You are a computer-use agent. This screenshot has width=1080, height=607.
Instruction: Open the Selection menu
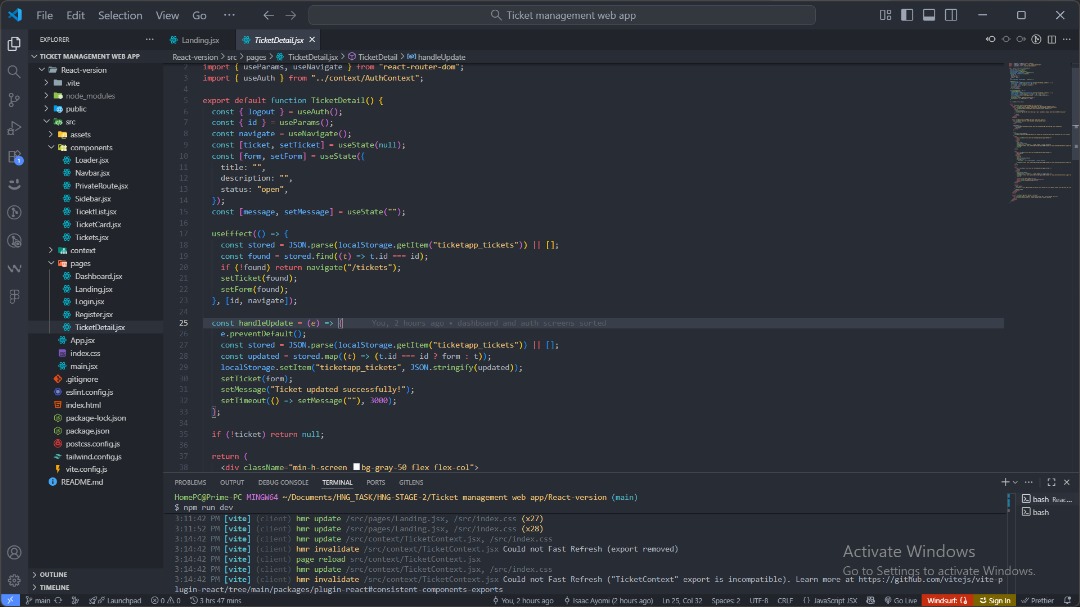pos(120,15)
